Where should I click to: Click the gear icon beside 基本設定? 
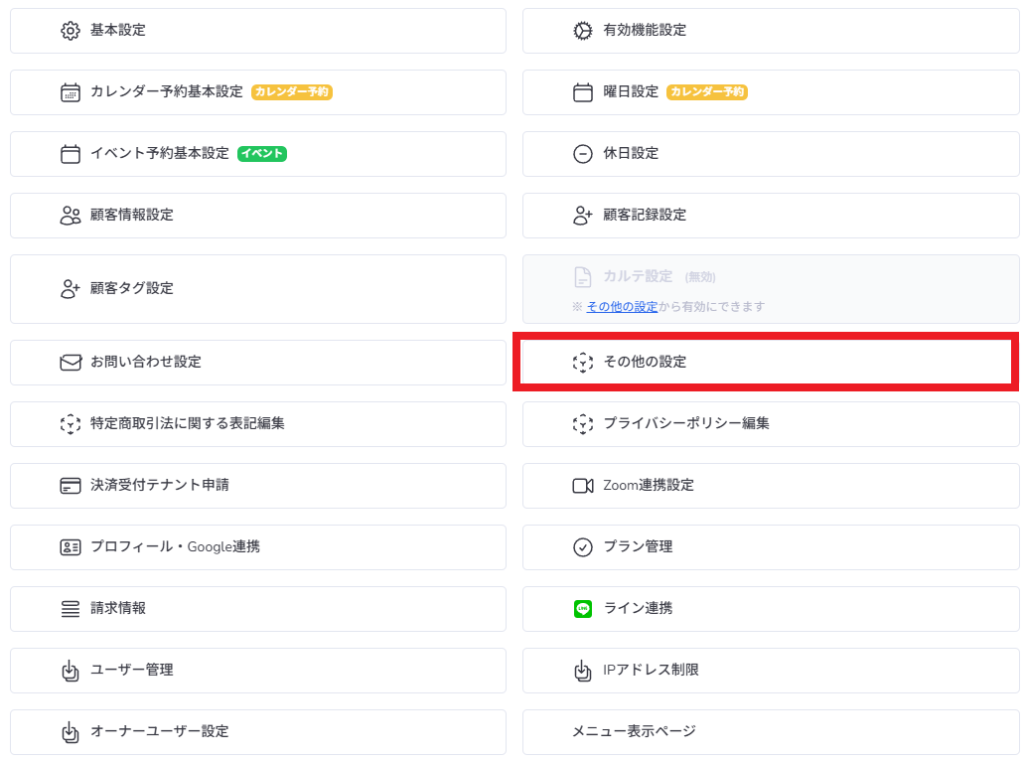pos(70,31)
